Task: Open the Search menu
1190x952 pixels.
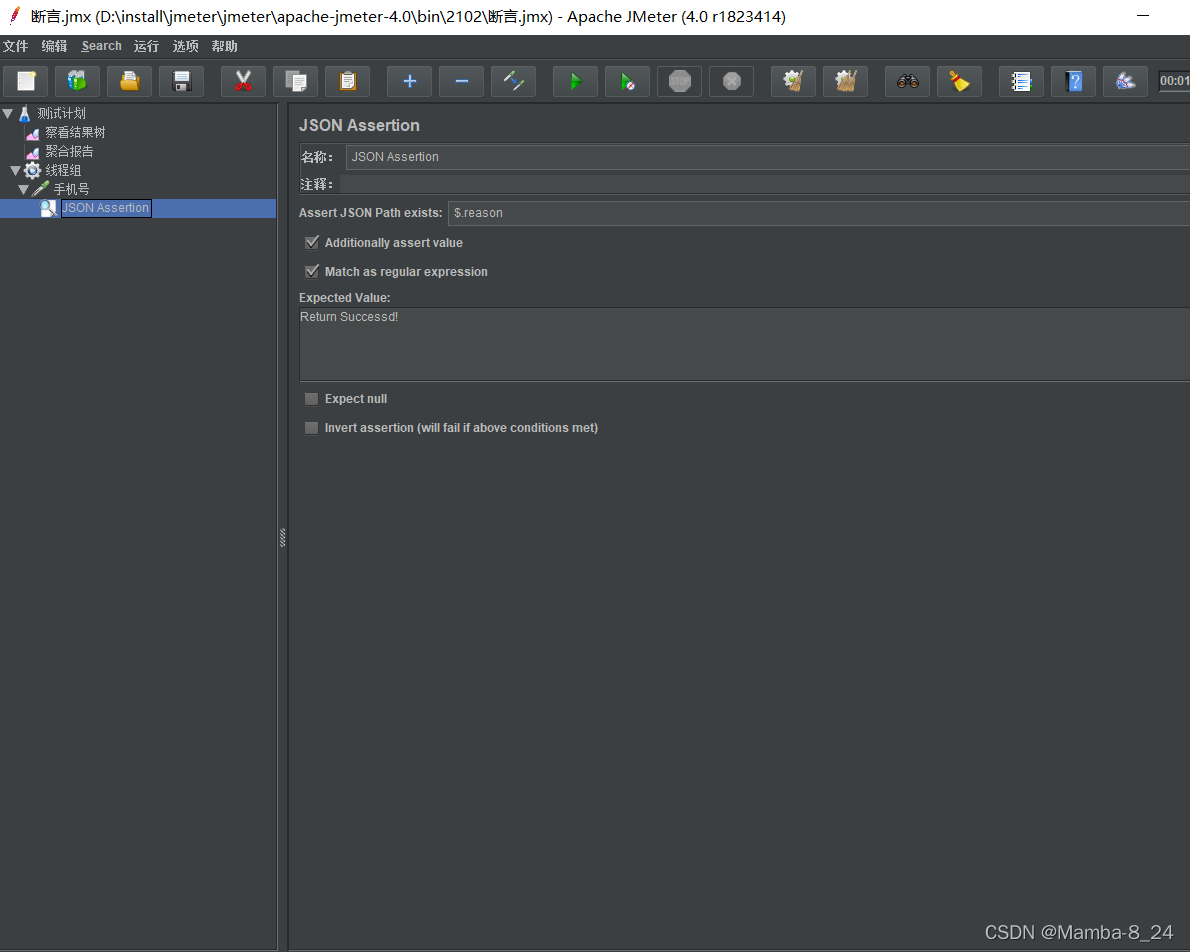Action: click(x=101, y=46)
